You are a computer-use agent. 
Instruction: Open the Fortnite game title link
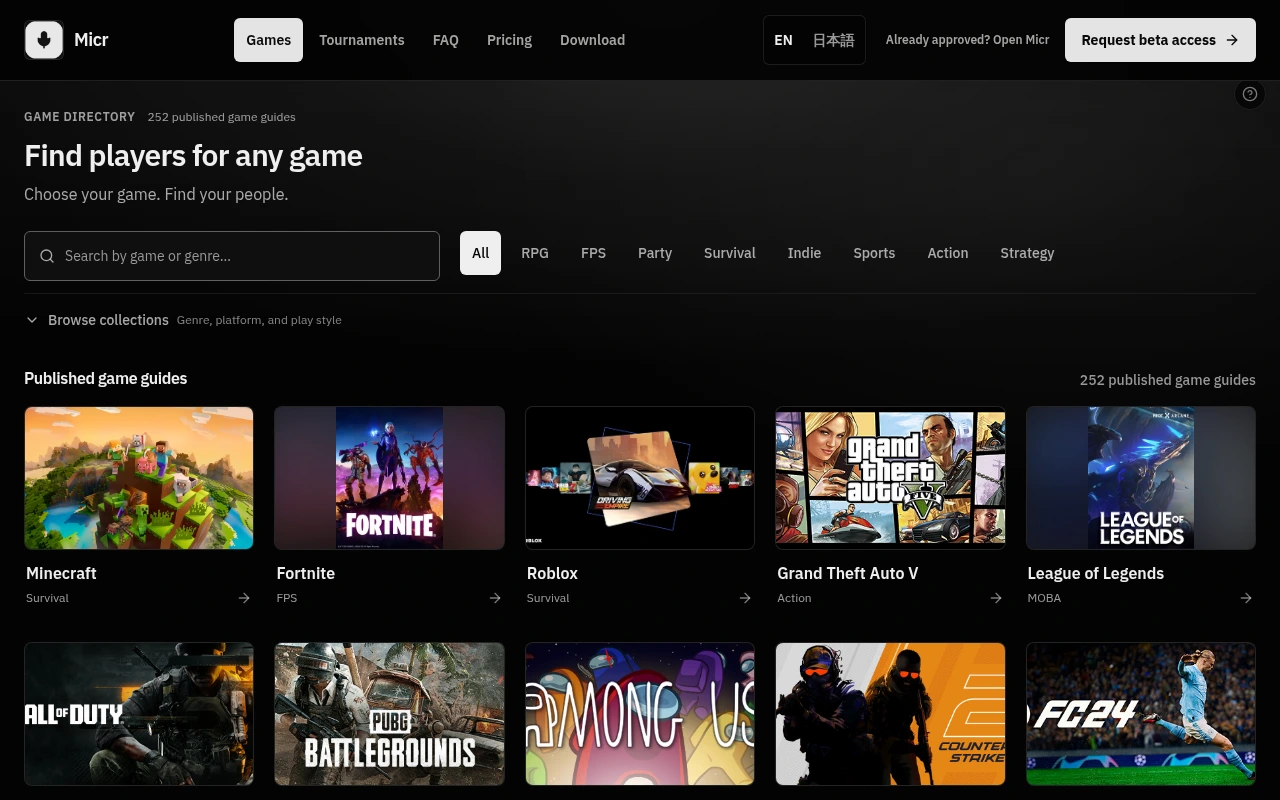(x=306, y=573)
